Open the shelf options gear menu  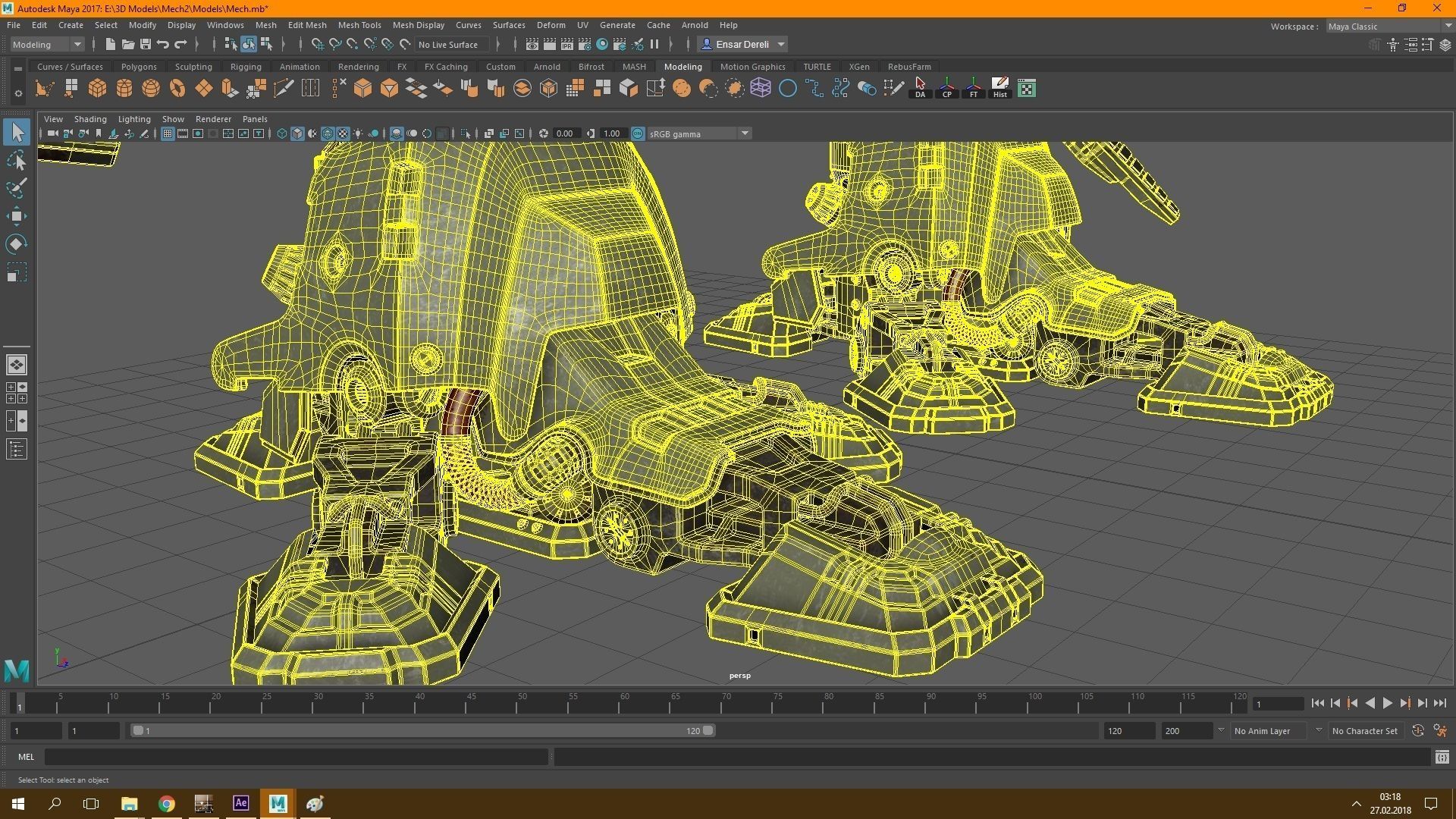point(18,93)
